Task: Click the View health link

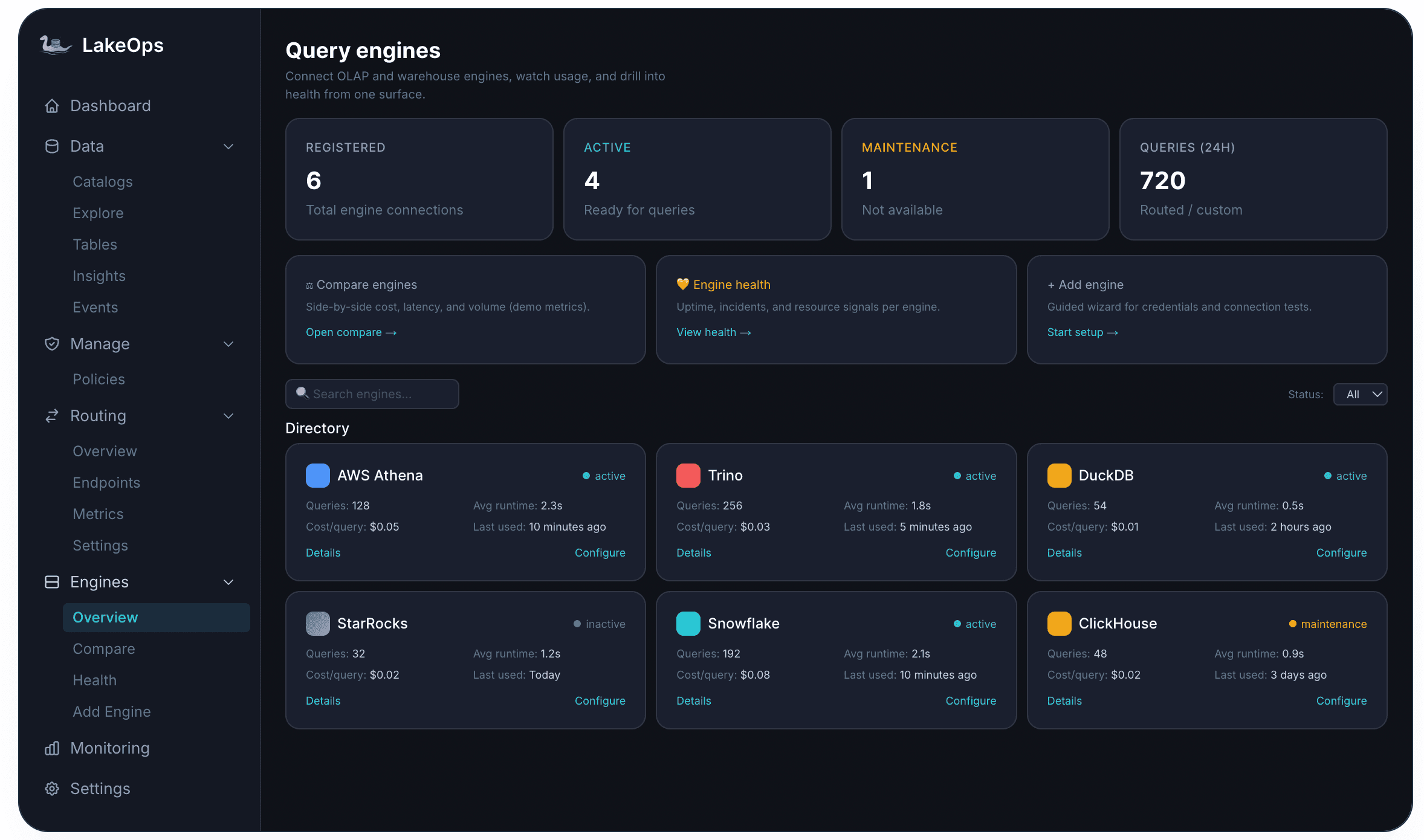Action: 713,332
